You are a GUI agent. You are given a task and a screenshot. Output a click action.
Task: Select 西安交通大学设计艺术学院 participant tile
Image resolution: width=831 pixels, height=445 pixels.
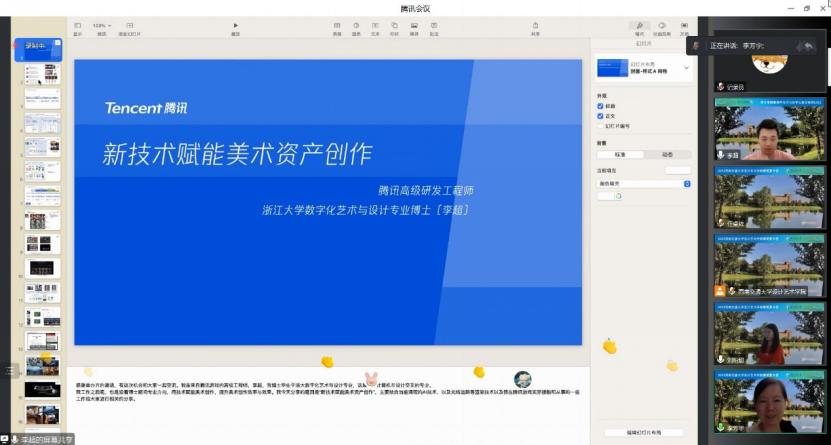770,265
